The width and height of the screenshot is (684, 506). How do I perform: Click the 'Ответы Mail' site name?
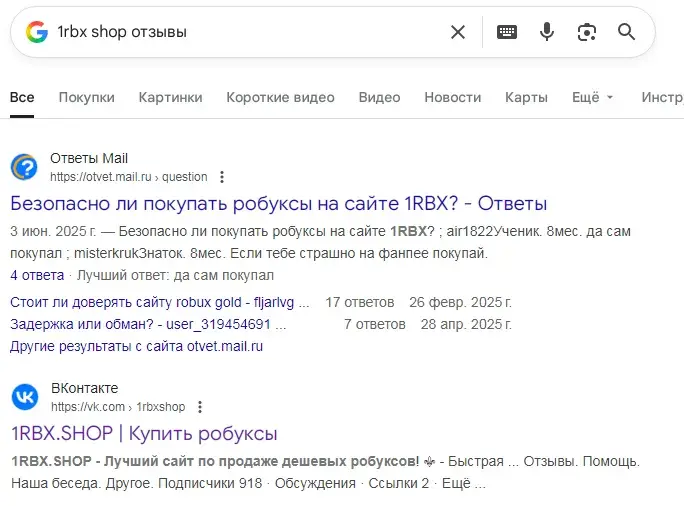(x=89, y=158)
